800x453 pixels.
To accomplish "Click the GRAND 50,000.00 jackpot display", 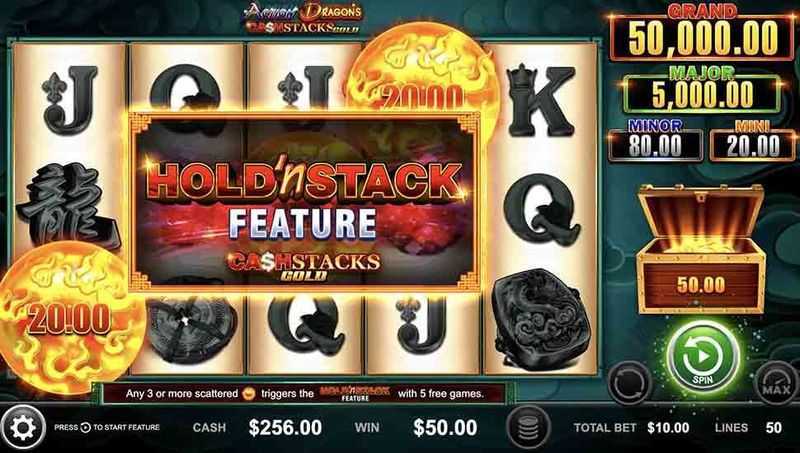I will pyautogui.click(x=703, y=33).
